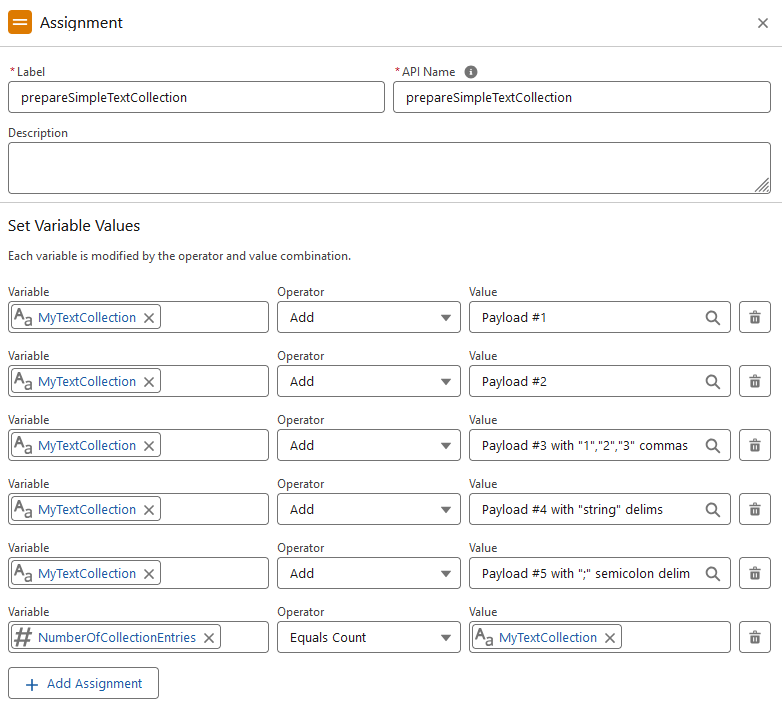Remove the NumberOfCollectionEntries variable pill

pos(209,638)
